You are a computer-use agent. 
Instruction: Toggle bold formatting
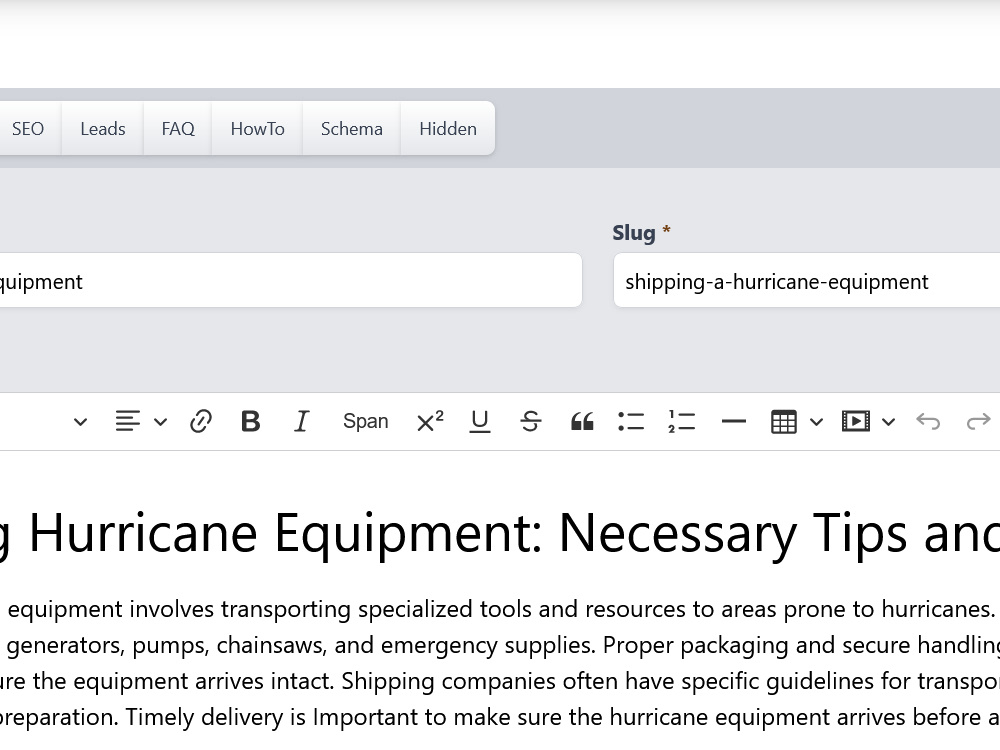point(251,422)
